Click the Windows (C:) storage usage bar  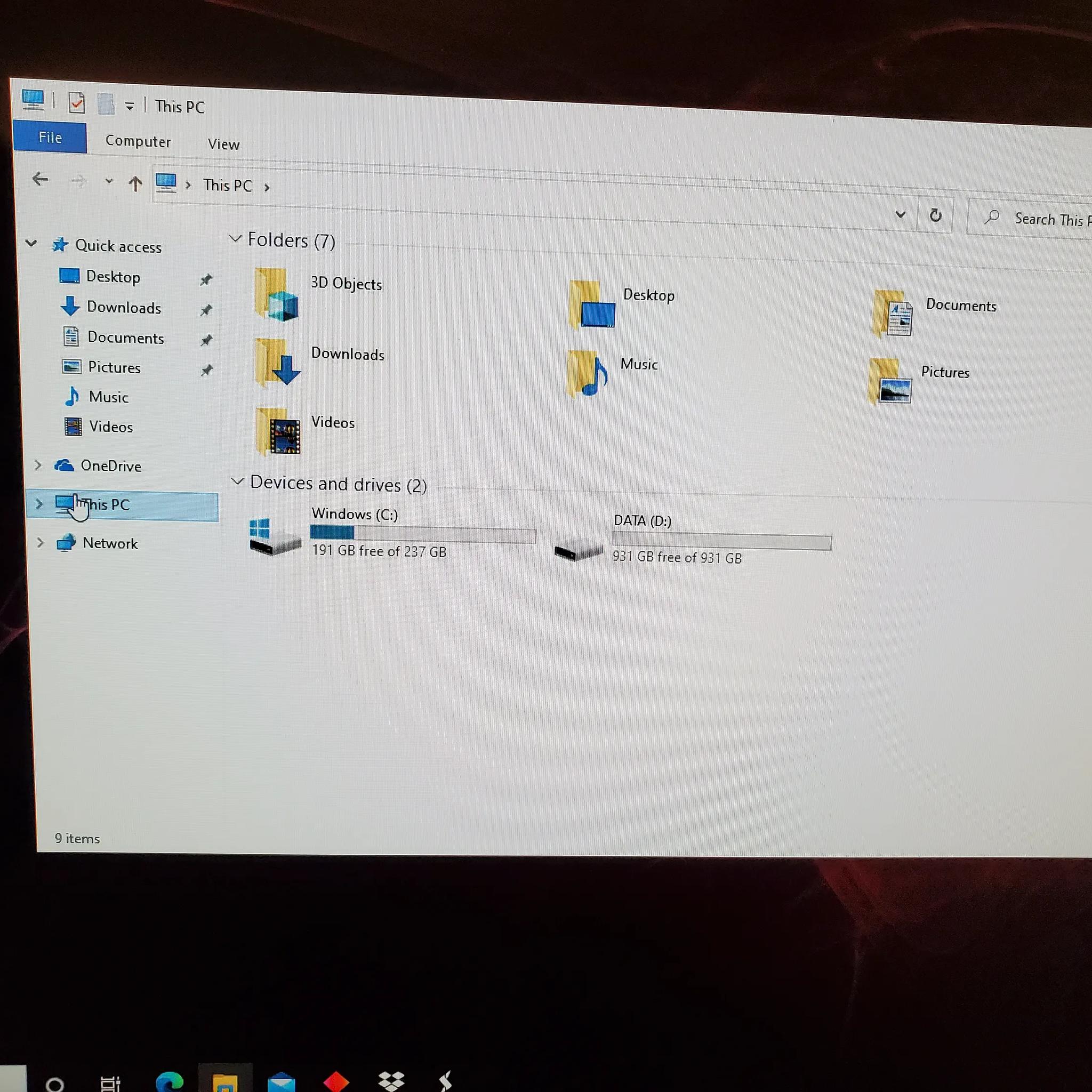point(423,533)
